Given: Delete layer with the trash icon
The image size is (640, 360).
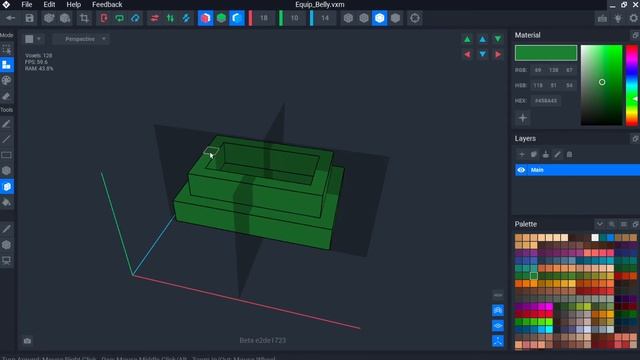Looking at the screenshot, I should [569, 154].
